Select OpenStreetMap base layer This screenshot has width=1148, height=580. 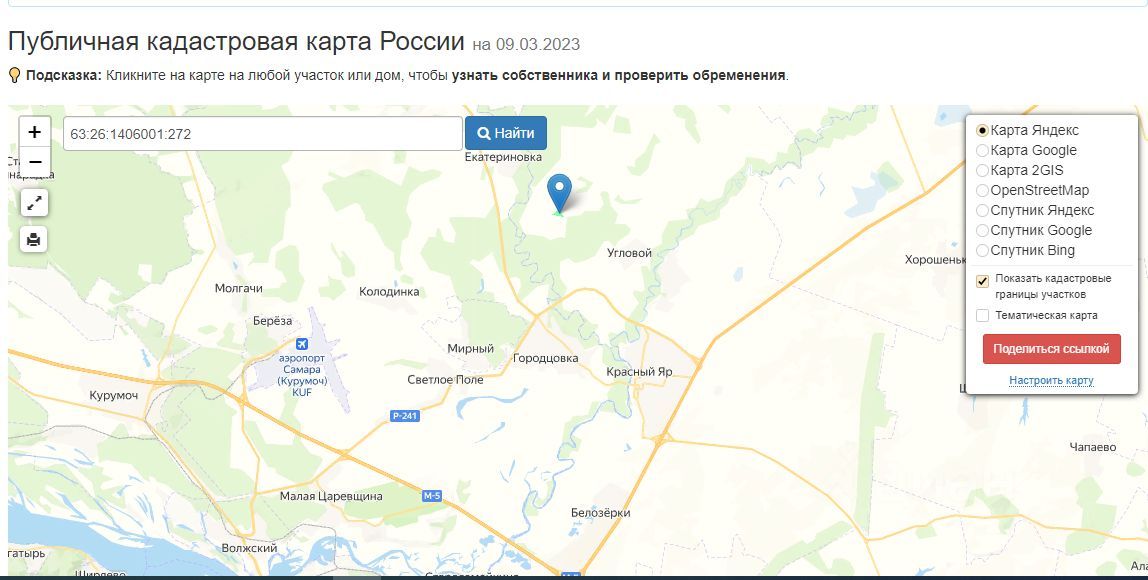tap(983, 190)
